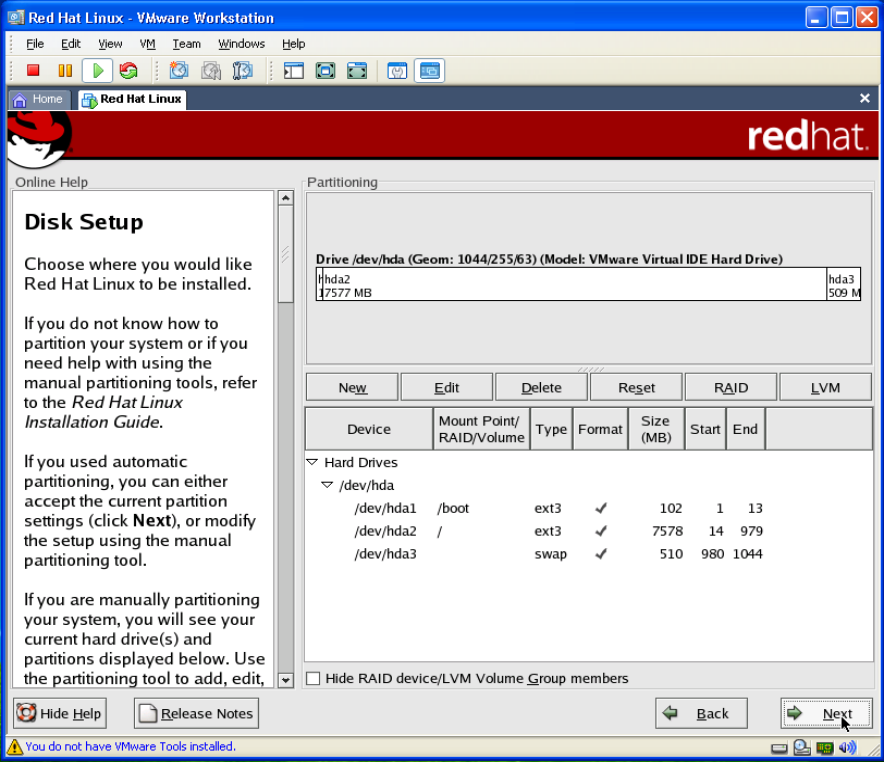Click the Next button
Screen dimensions: 884x762
pos(826,714)
